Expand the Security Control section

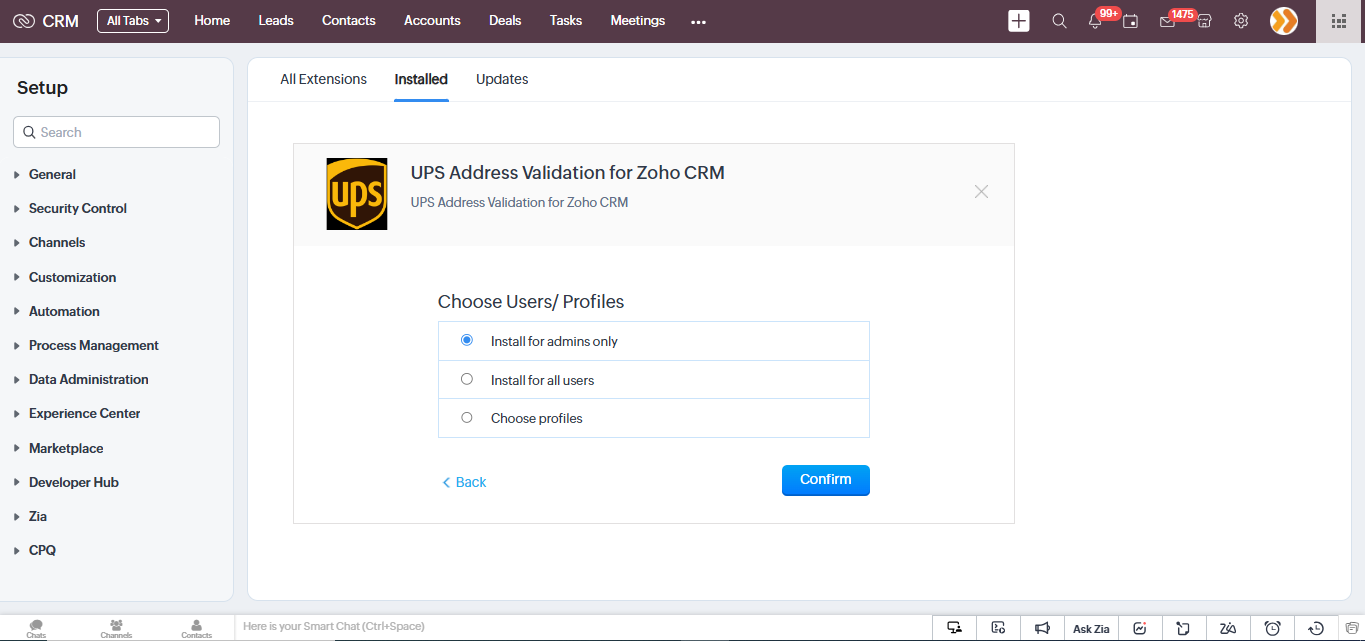pos(78,208)
